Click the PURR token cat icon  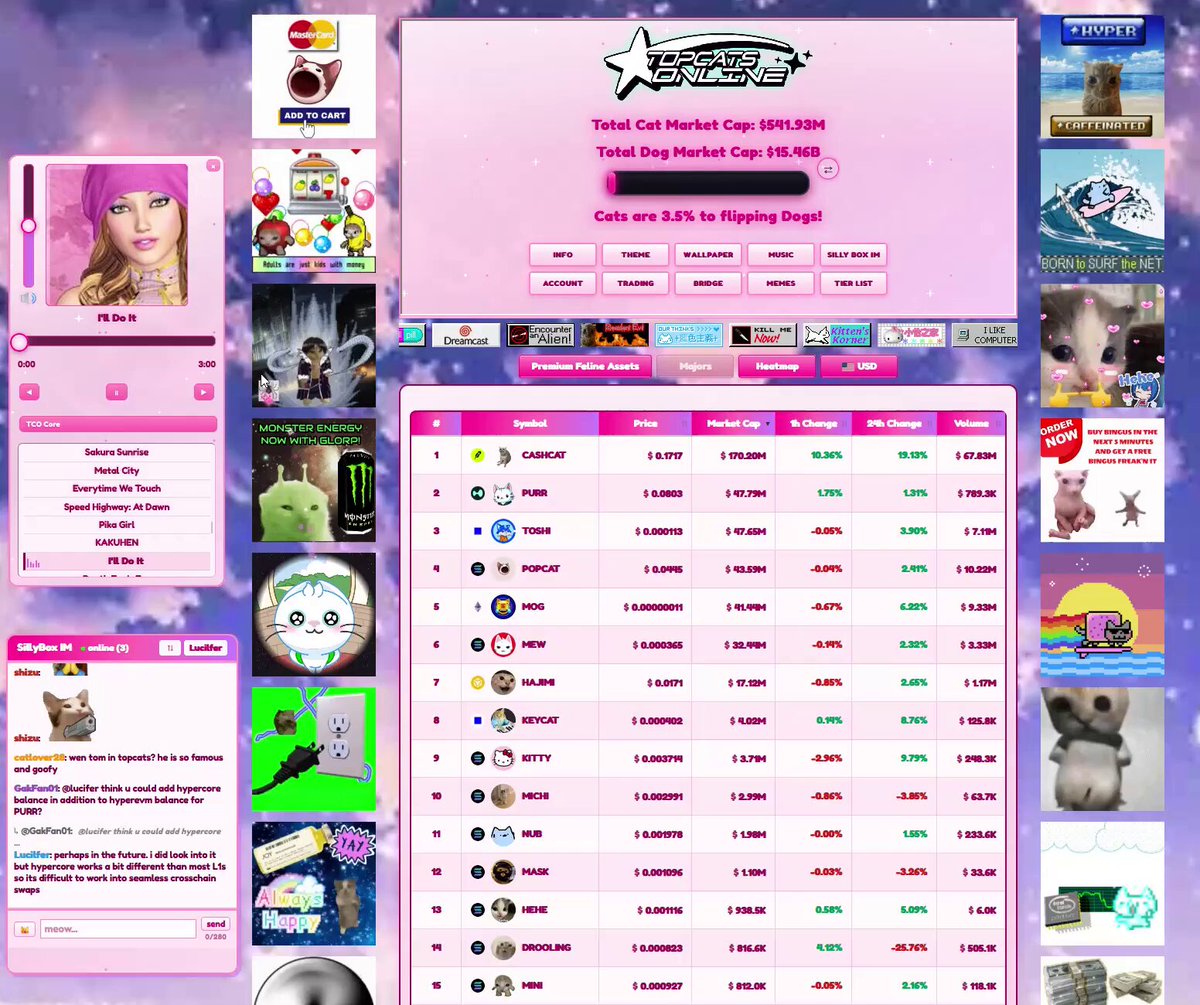(x=504, y=493)
